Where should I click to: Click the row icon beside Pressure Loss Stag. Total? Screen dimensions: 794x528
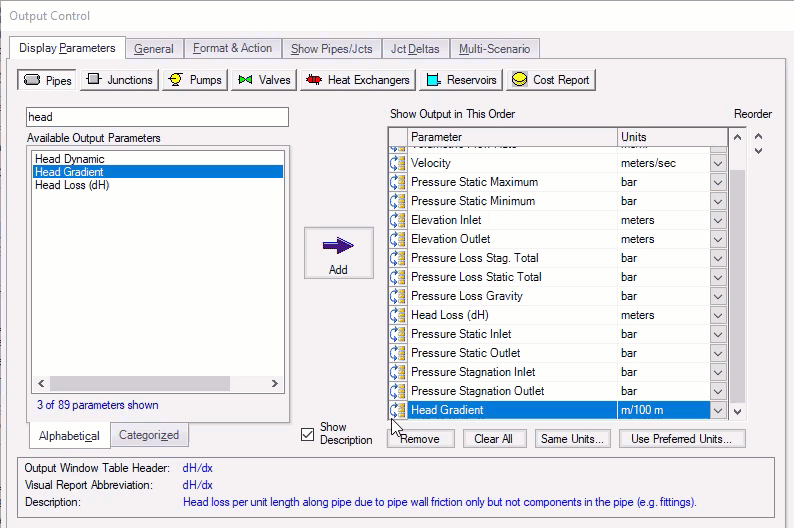(x=398, y=258)
